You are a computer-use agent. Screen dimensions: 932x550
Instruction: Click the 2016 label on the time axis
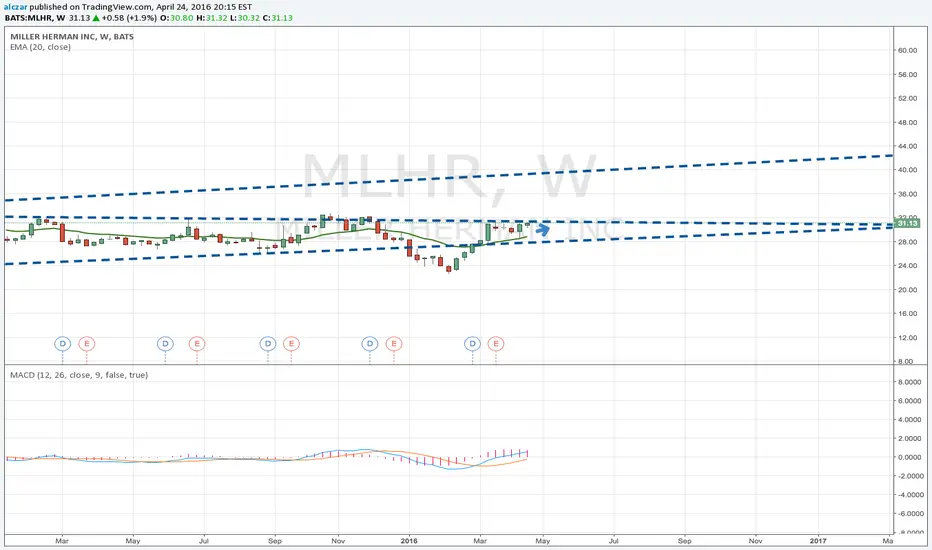pos(409,541)
